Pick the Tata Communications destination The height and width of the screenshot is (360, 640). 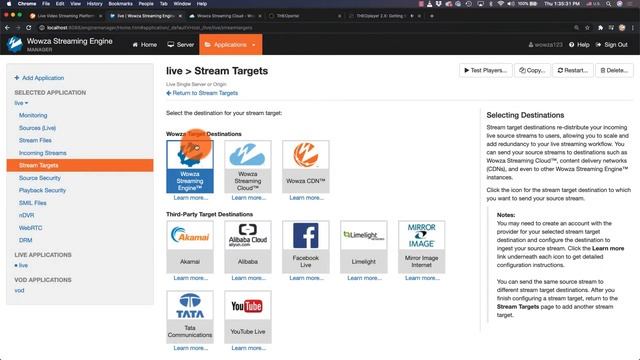[x=190, y=317]
